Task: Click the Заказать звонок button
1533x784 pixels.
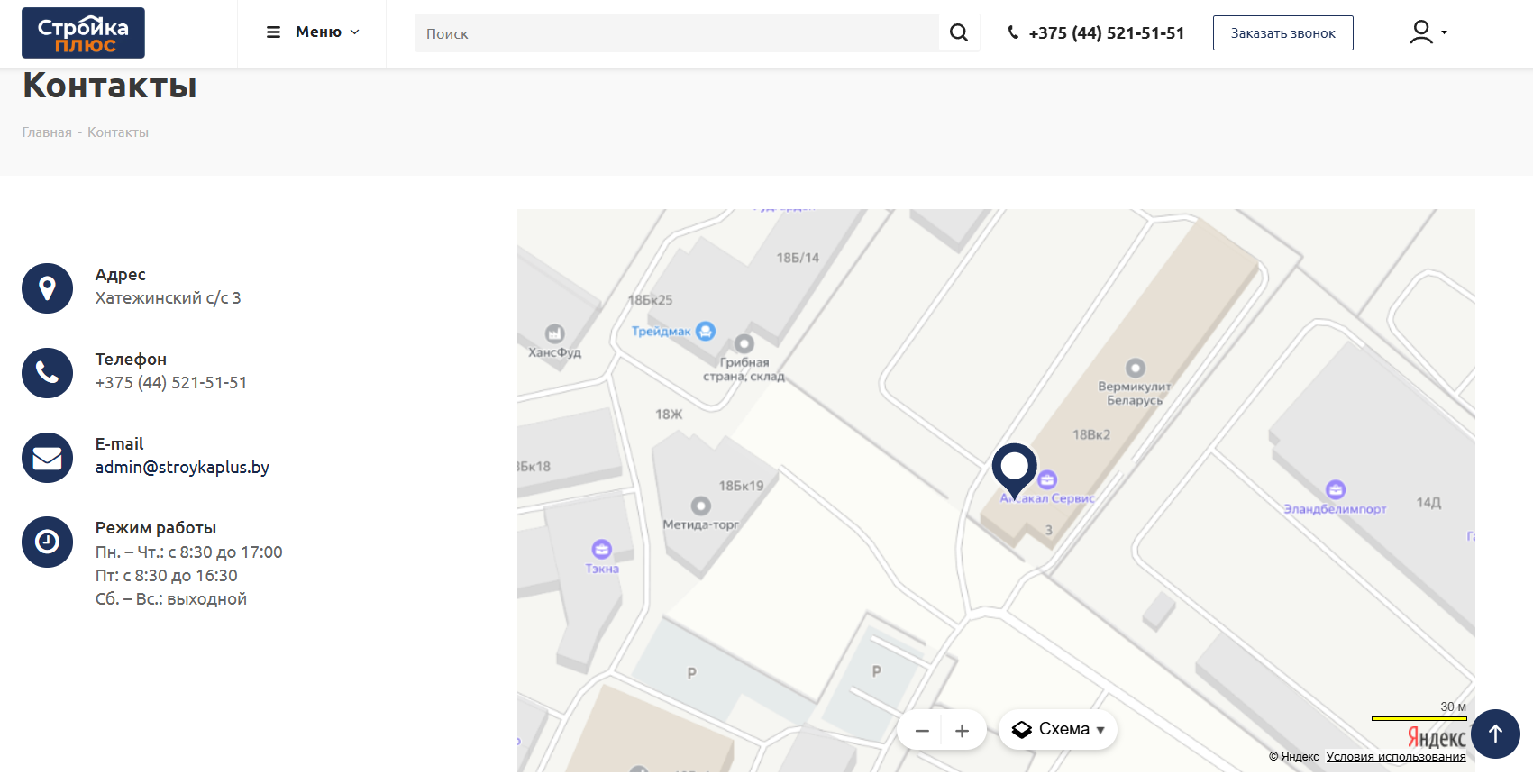Action: 1283,33
